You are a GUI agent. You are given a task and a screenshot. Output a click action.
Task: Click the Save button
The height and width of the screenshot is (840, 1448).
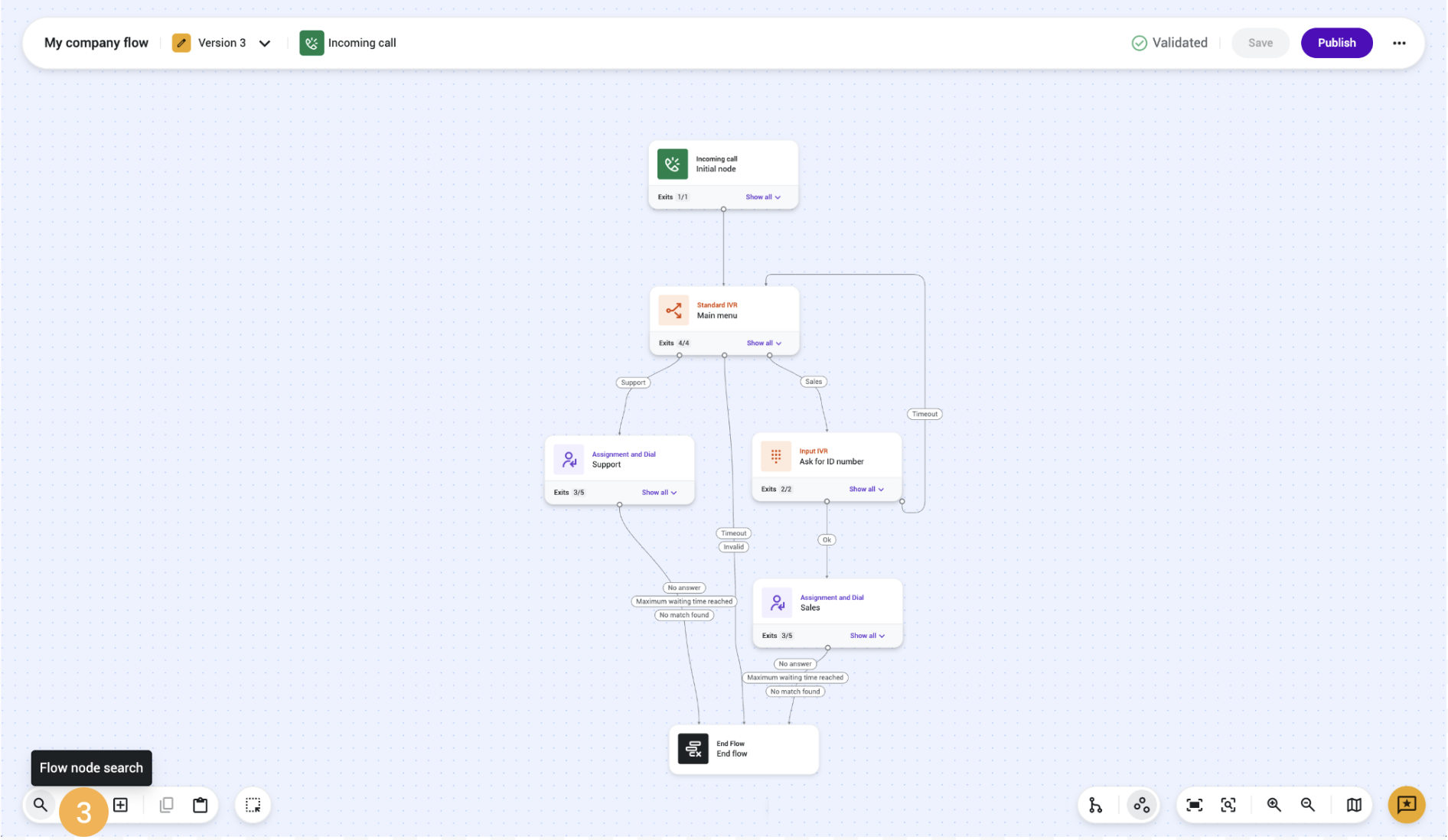[1260, 43]
